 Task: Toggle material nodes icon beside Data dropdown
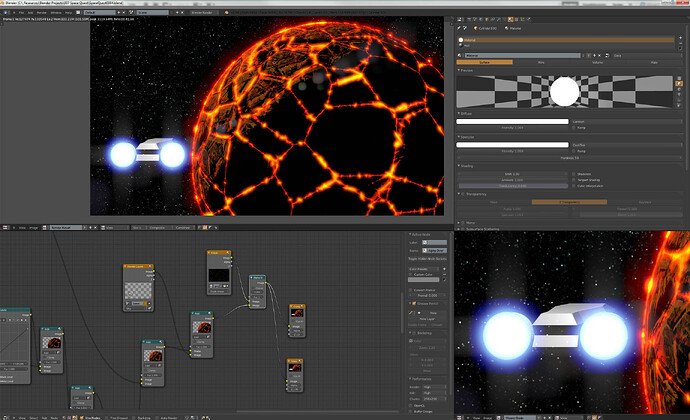click(607, 55)
